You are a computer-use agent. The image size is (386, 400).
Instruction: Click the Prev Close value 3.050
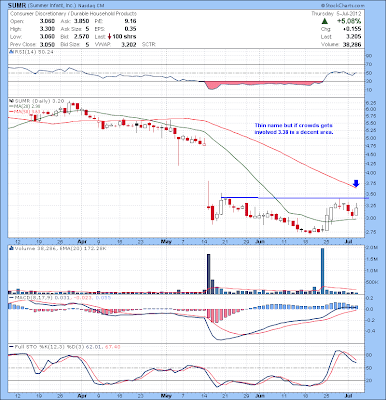tap(47, 44)
